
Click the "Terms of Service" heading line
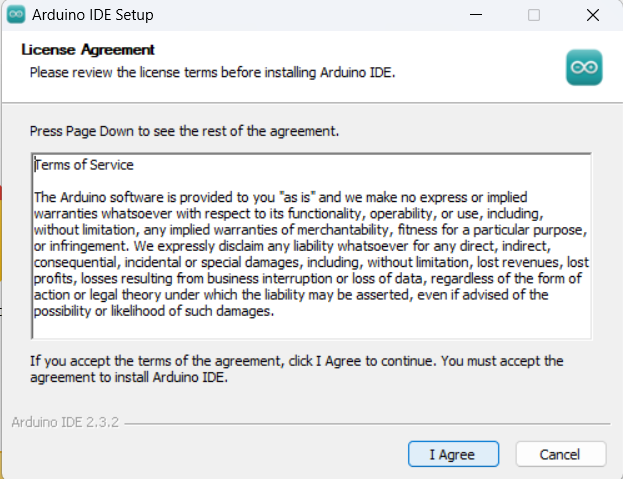[x=84, y=165]
